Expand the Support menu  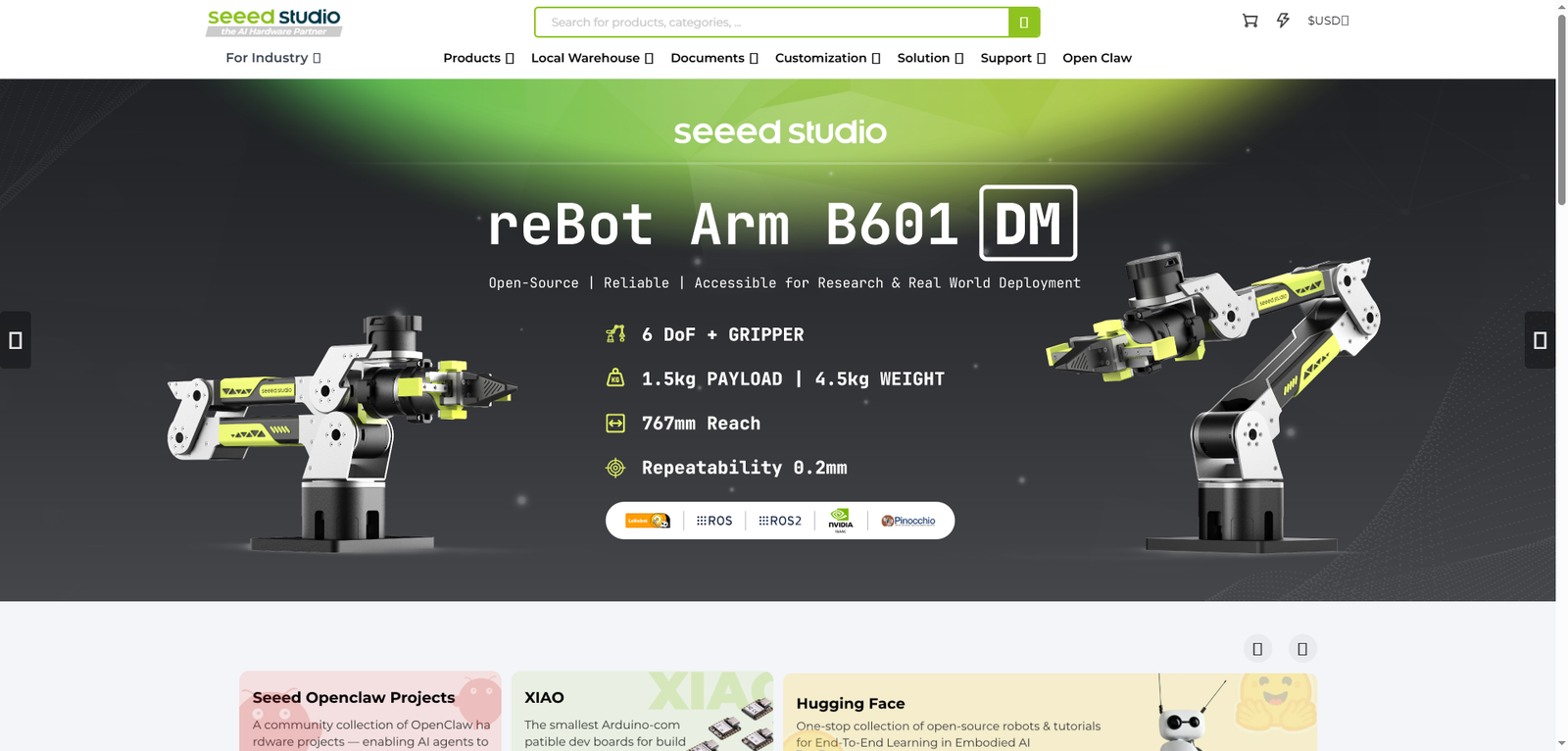1013,58
